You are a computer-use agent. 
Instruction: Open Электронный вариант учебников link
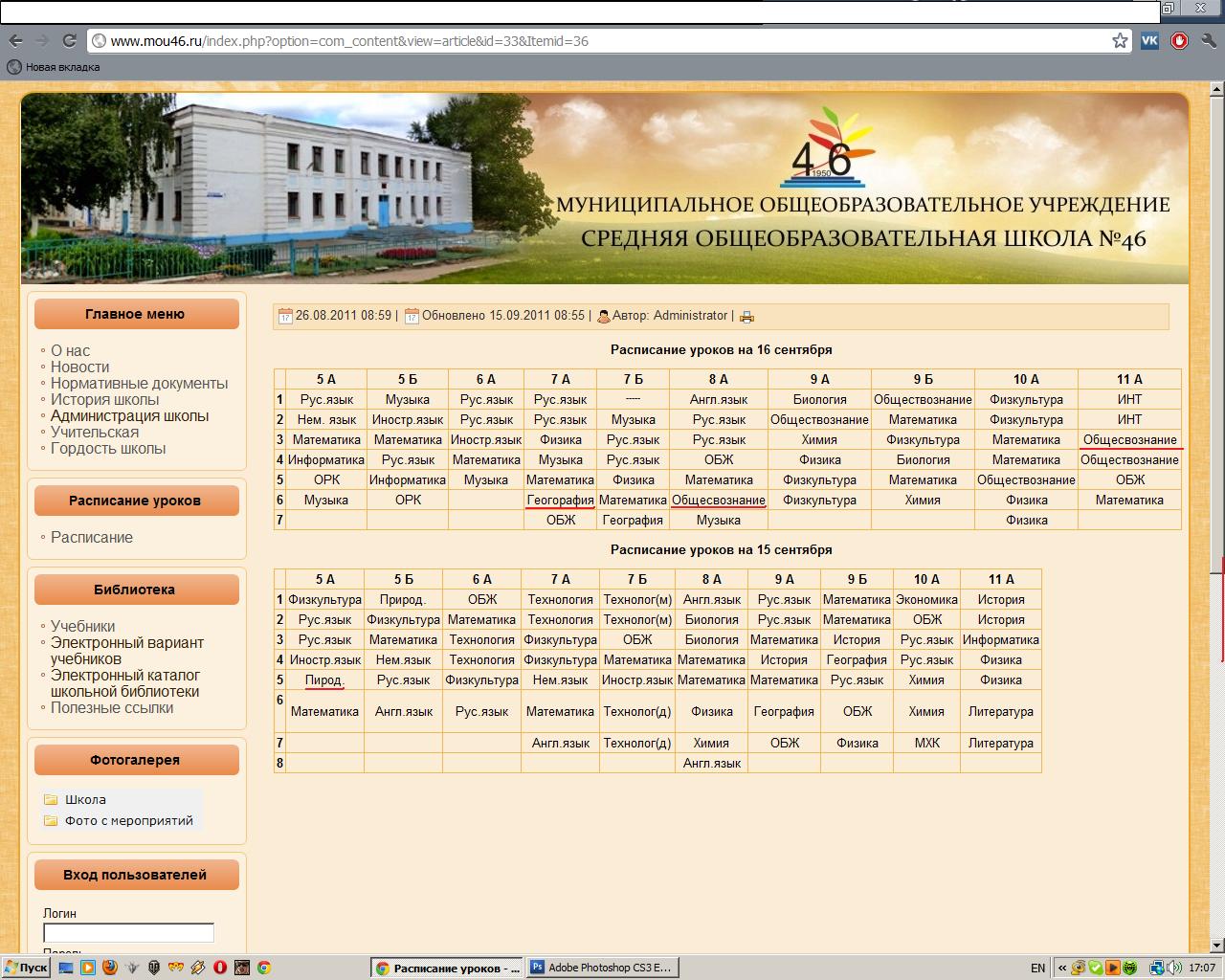click(127, 651)
